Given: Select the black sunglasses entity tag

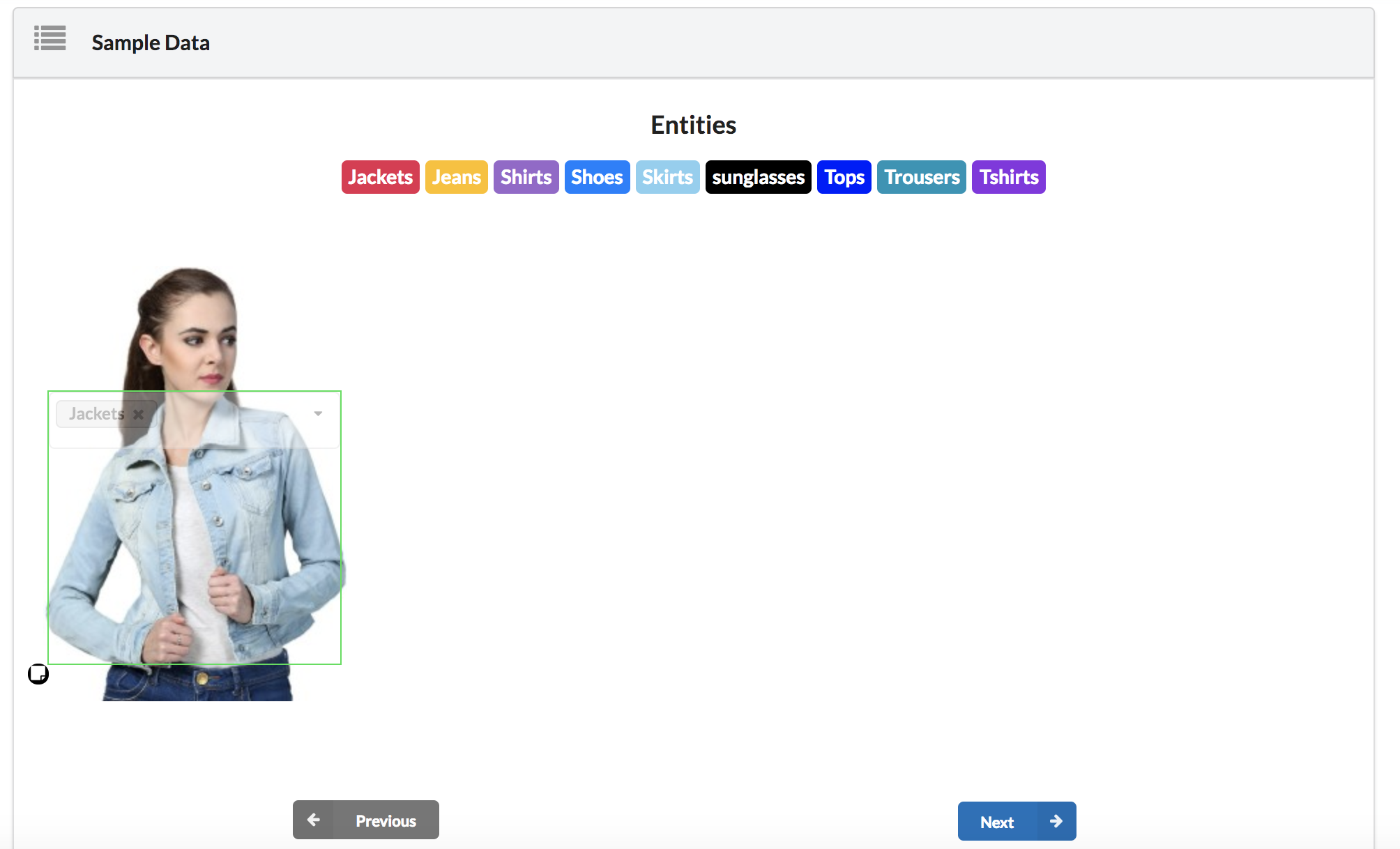Looking at the screenshot, I should tap(758, 177).
